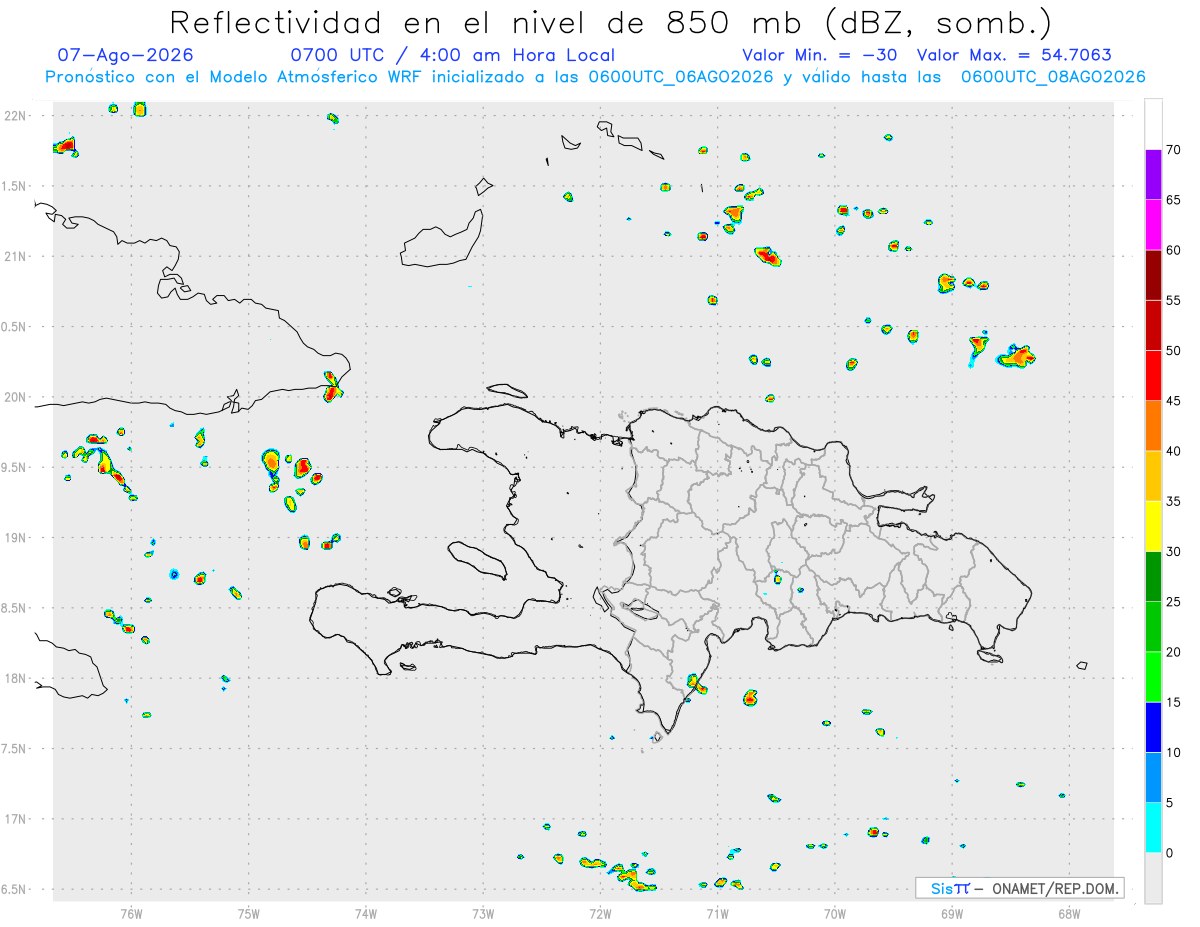
Task: Pick the yellow 30–35 dBZ color band
Action: point(1153,526)
